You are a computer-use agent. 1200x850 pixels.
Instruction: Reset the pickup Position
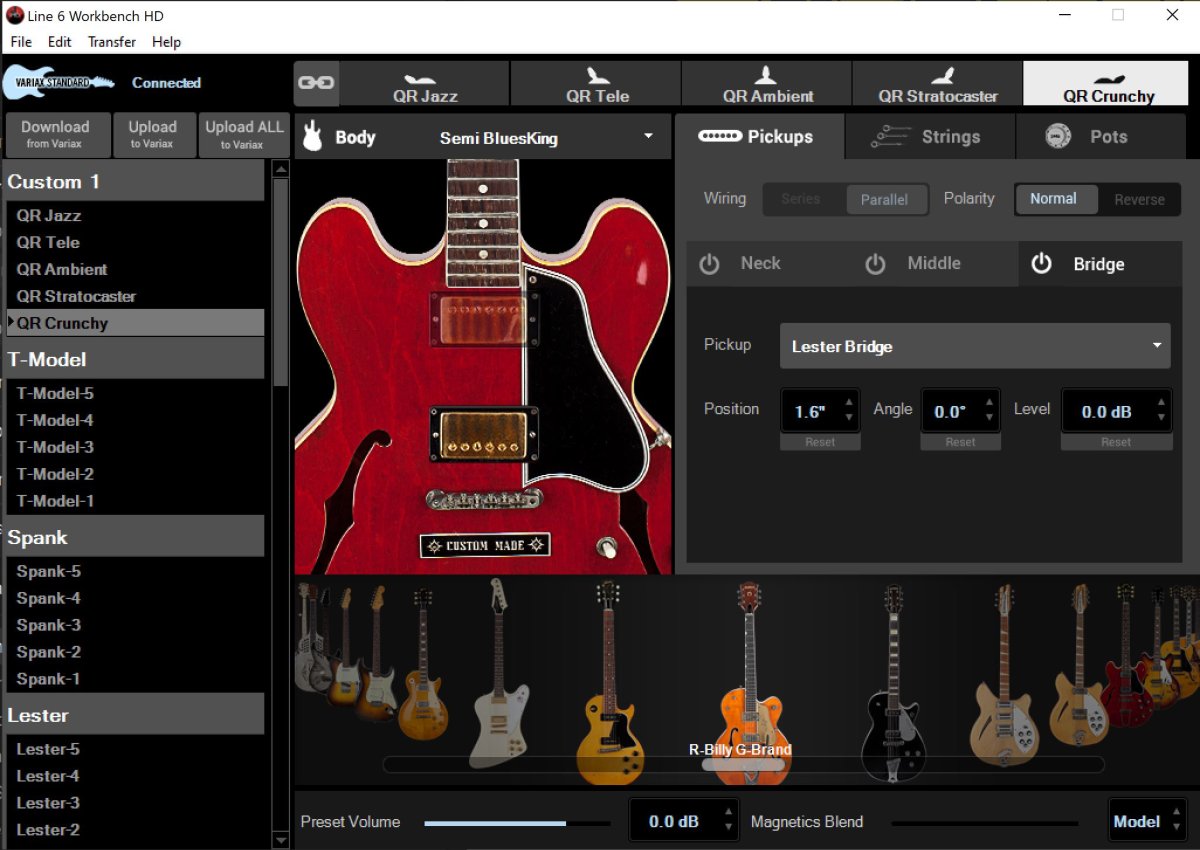[x=820, y=442]
